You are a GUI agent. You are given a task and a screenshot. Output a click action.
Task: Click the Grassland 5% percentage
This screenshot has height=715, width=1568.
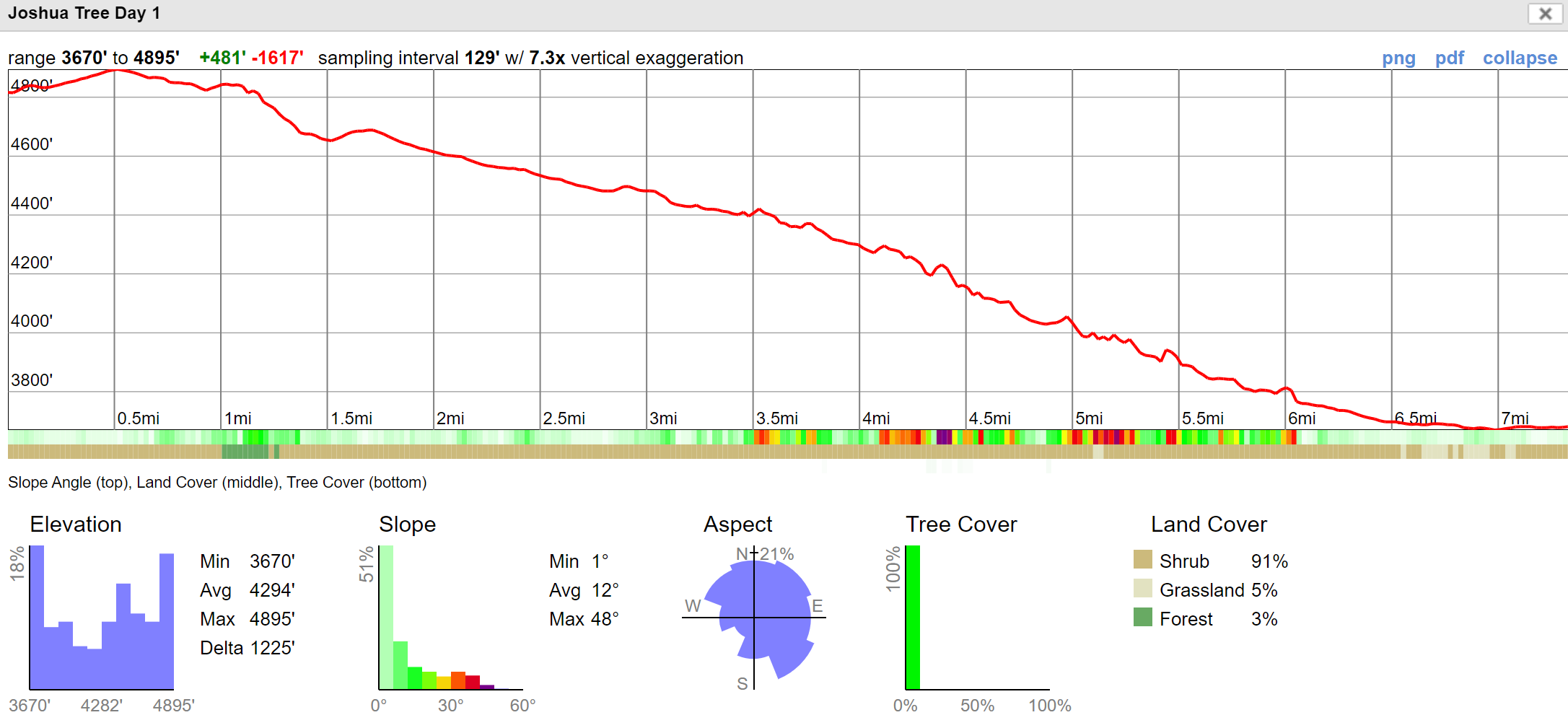[1264, 590]
